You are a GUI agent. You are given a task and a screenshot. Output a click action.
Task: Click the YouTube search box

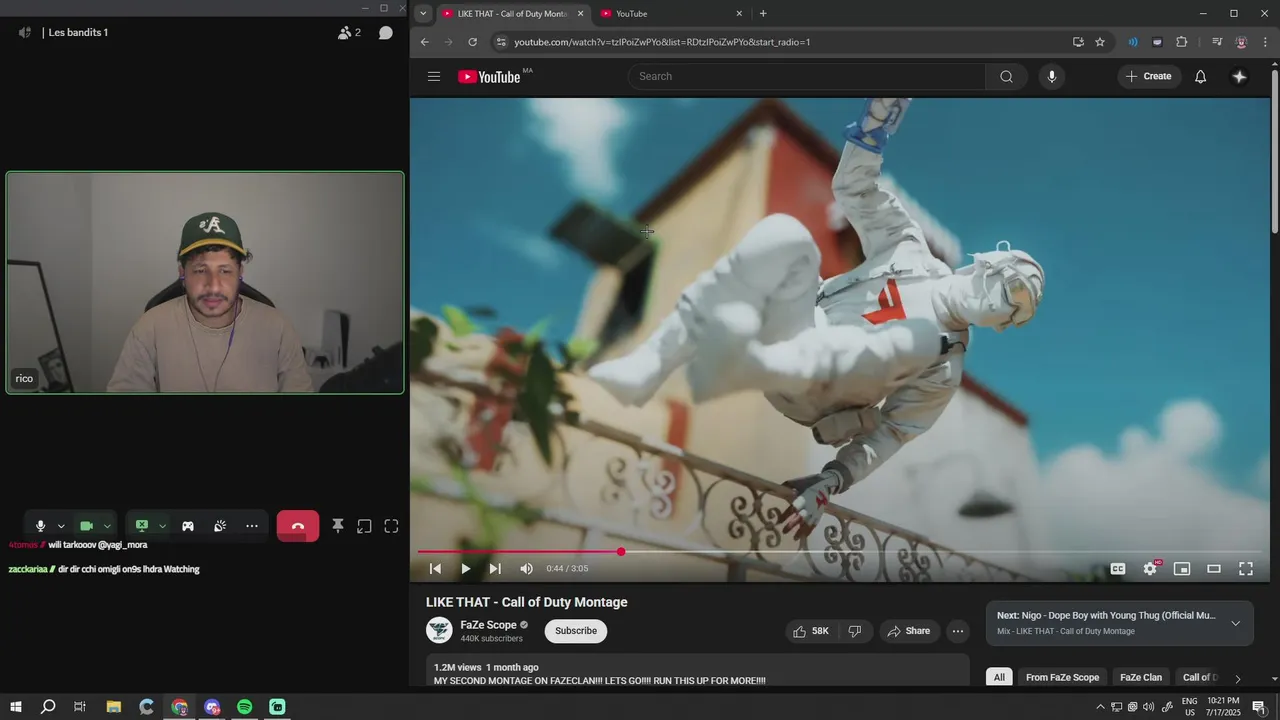(x=806, y=76)
